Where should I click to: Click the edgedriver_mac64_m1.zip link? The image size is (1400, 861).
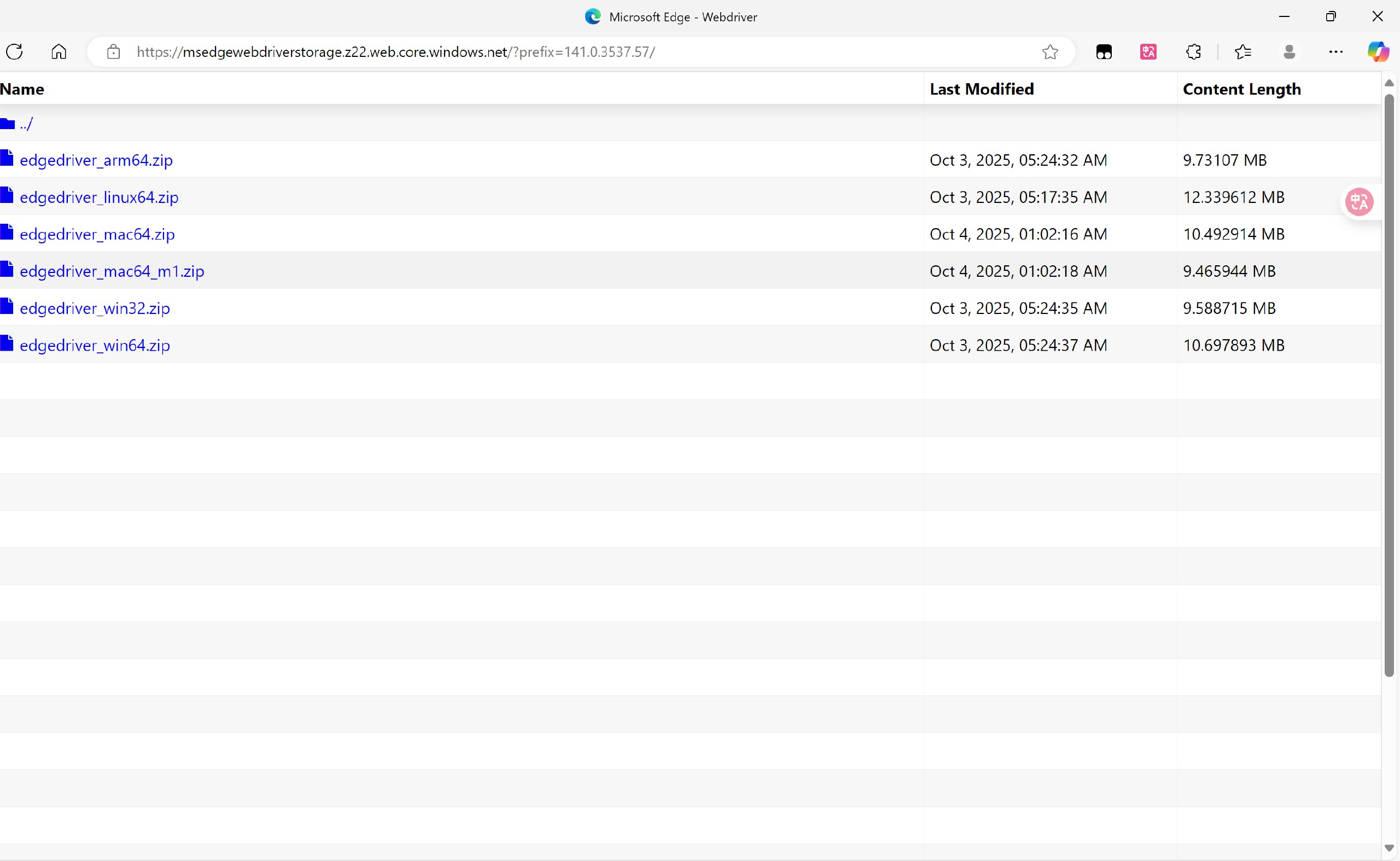click(x=112, y=271)
